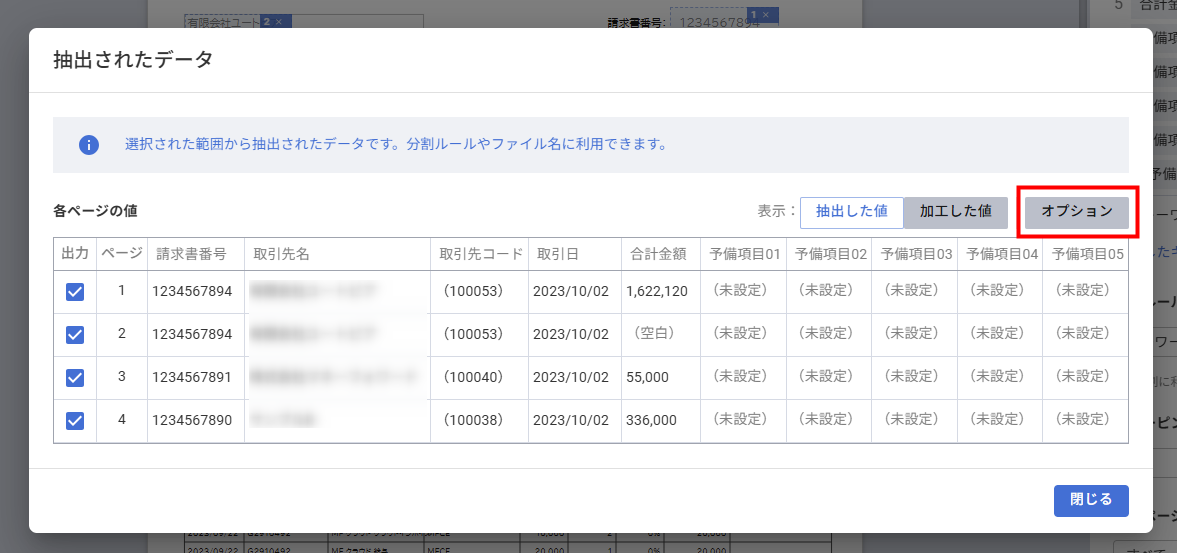Uncheck the output checkbox for page 2
Screen dimensions: 1177x553
click(x=75, y=335)
